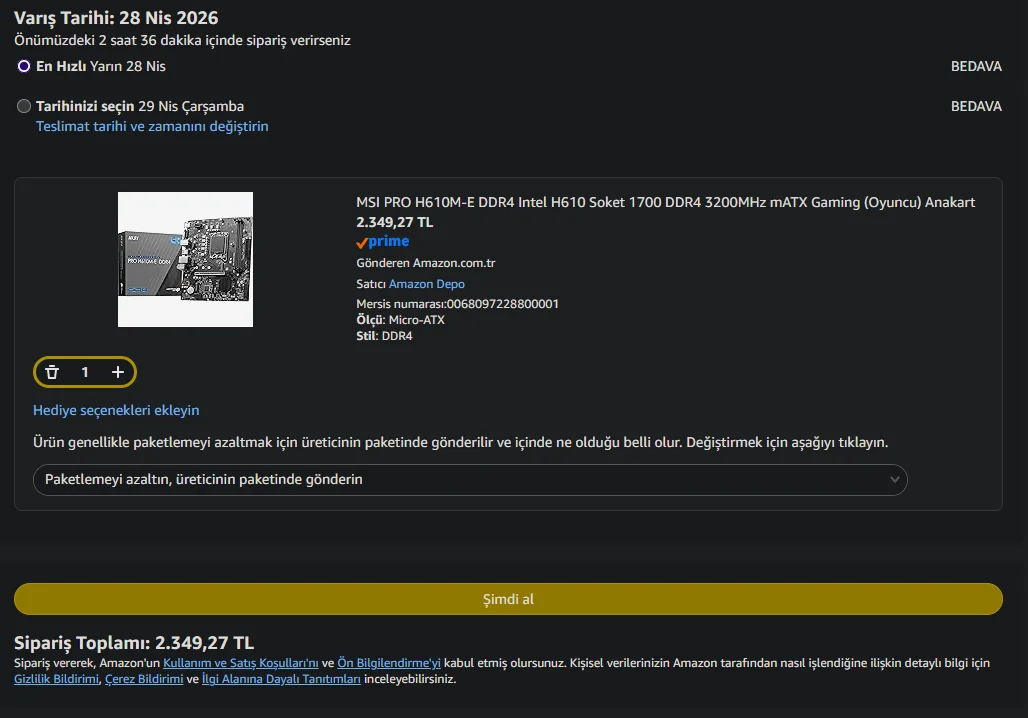Image resolution: width=1028 pixels, height=718 pixels.
Task: Open the Ön Bilgilendirme'yi link
Action: pos(389,664)
